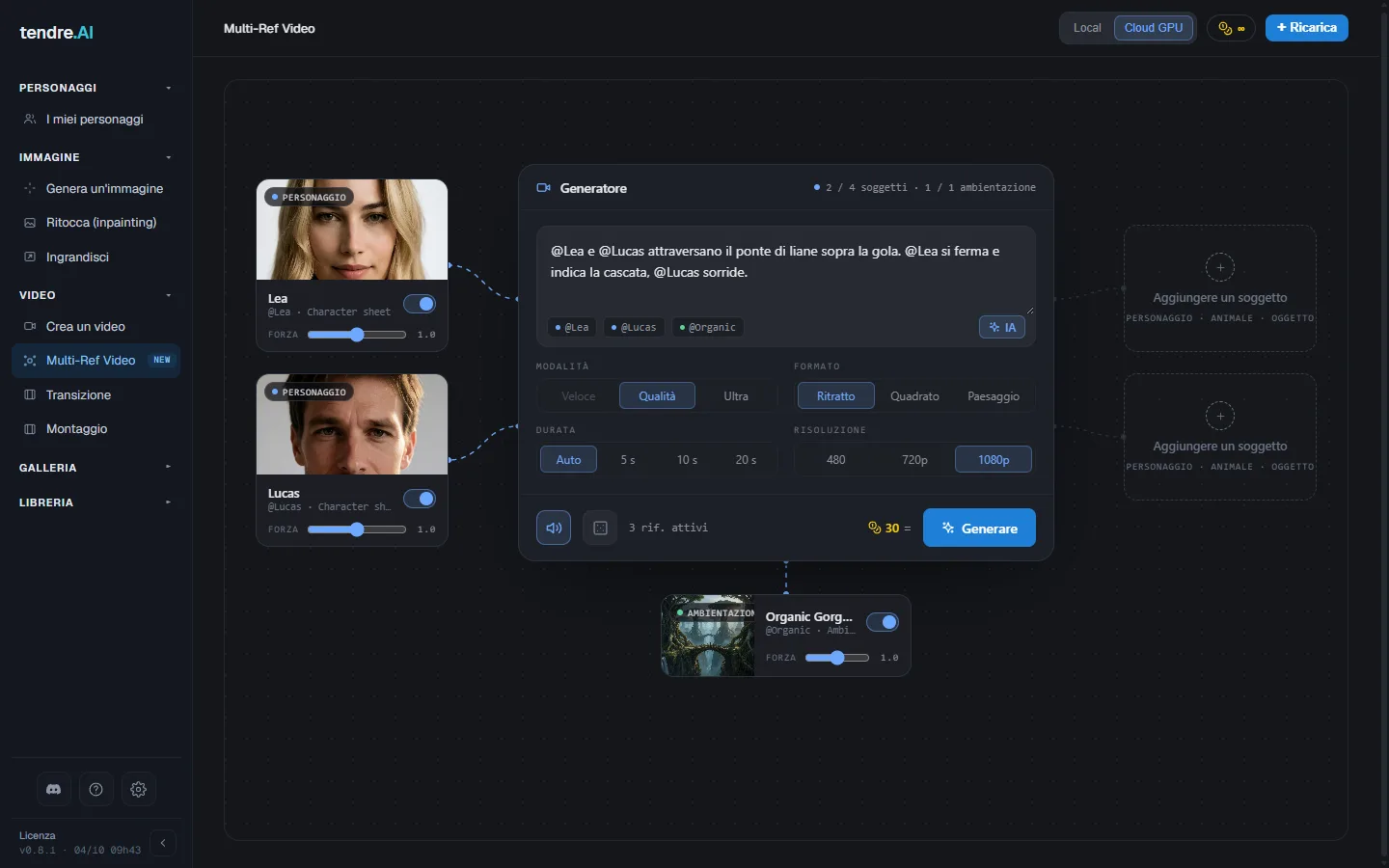Screen dimensions: 1389x868
Task: Turn off the Organic Gorge setting toggle
Action: click(883, 622)
